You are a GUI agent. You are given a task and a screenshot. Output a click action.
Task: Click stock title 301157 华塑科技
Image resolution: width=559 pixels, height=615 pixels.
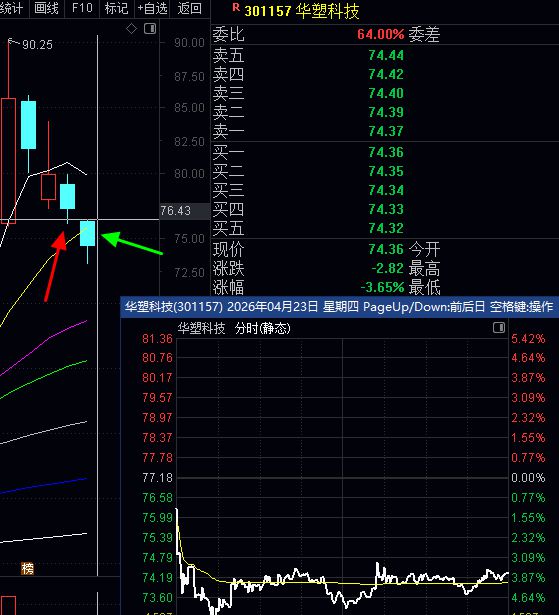(x=302, y=11)
